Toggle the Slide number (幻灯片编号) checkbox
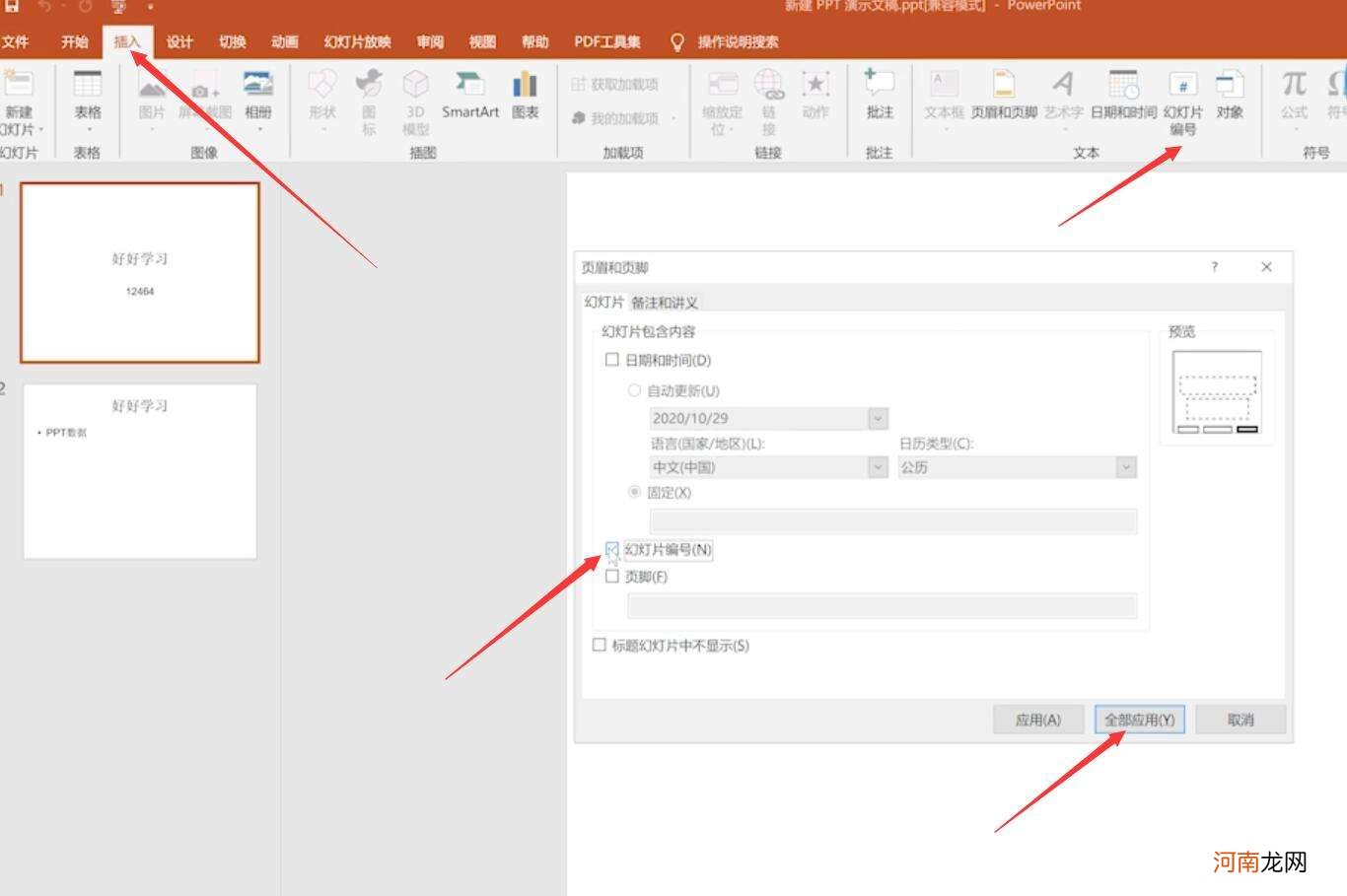Viewport: 1347px width, 896px height. [611, 549]
